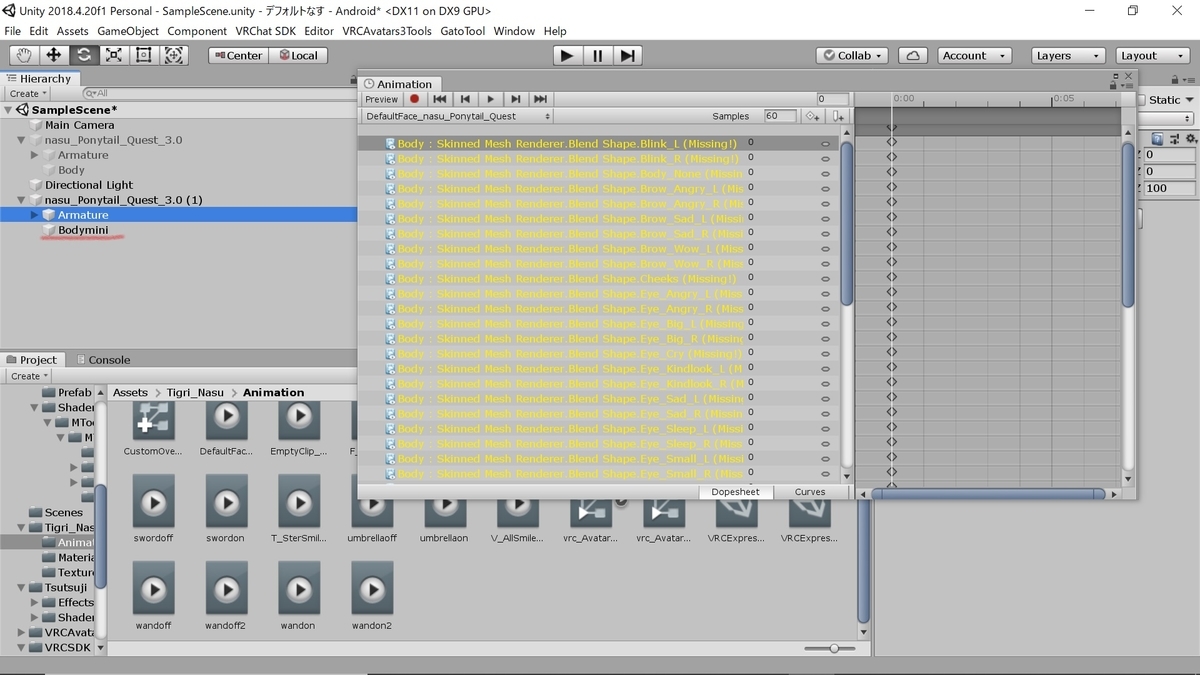Open Scenes folder in Project tree
The width and height of the screenshot is (1200, 675).
64,513
